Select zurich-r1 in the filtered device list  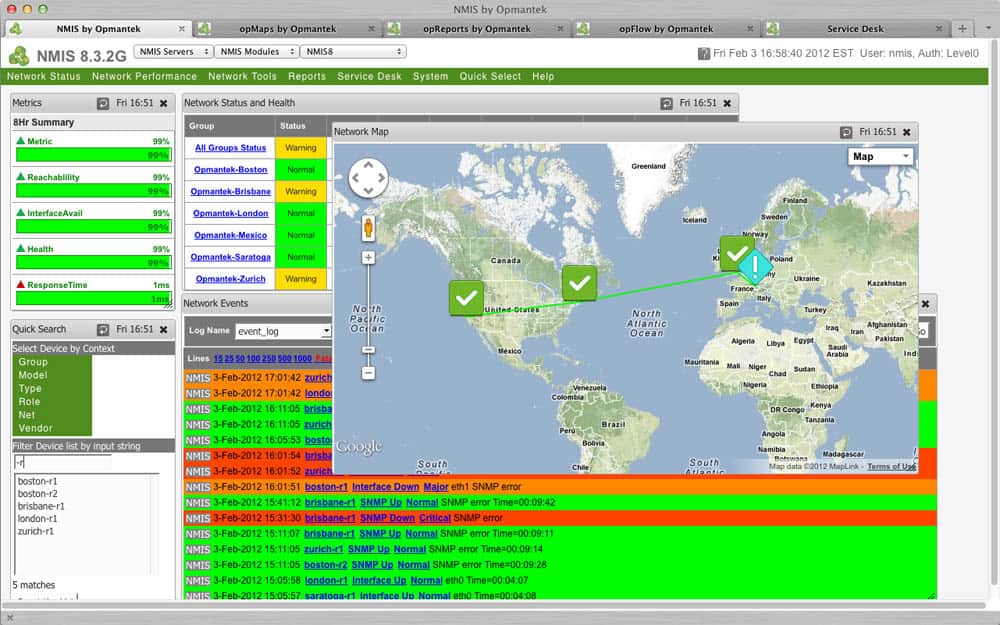coord(36,531)
